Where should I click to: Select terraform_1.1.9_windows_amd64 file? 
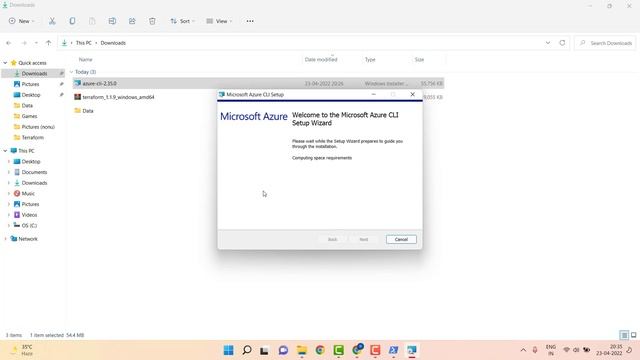[118, 97]
